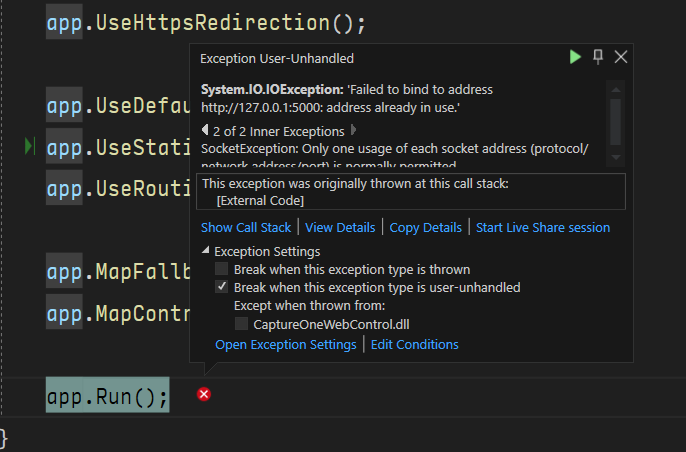This screenshot has width=686, height=452.
Task: Collapse the Exception Settings section
Action: 206,251
